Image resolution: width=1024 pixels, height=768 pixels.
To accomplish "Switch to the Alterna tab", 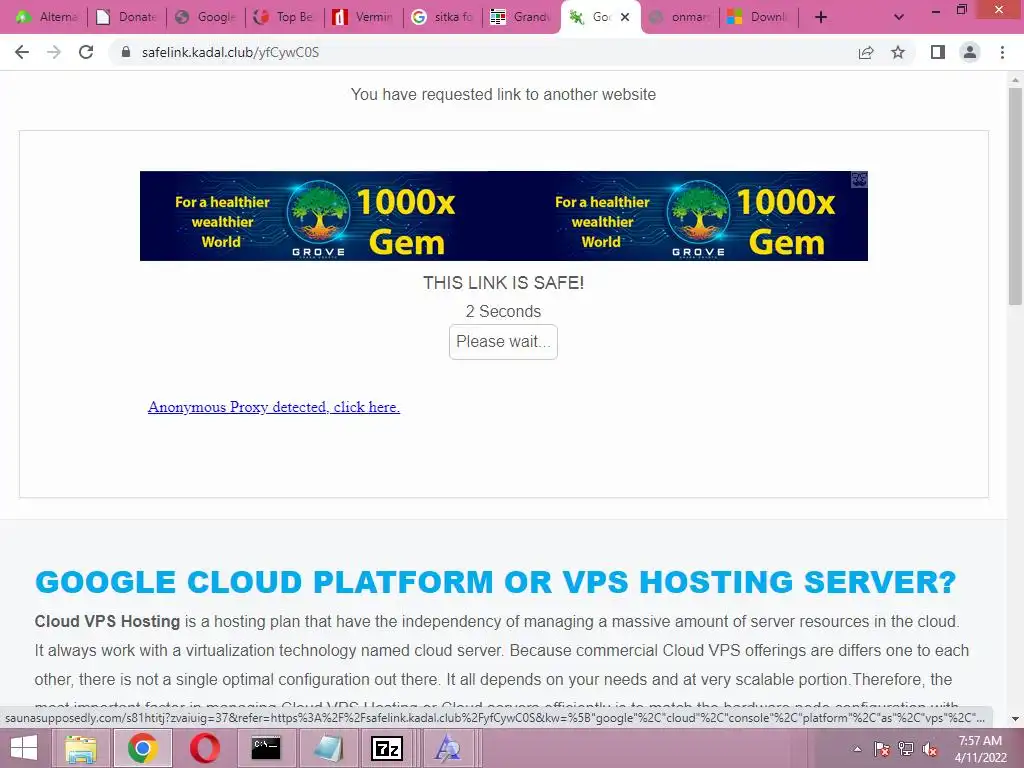I will click(x=49, y=17).
